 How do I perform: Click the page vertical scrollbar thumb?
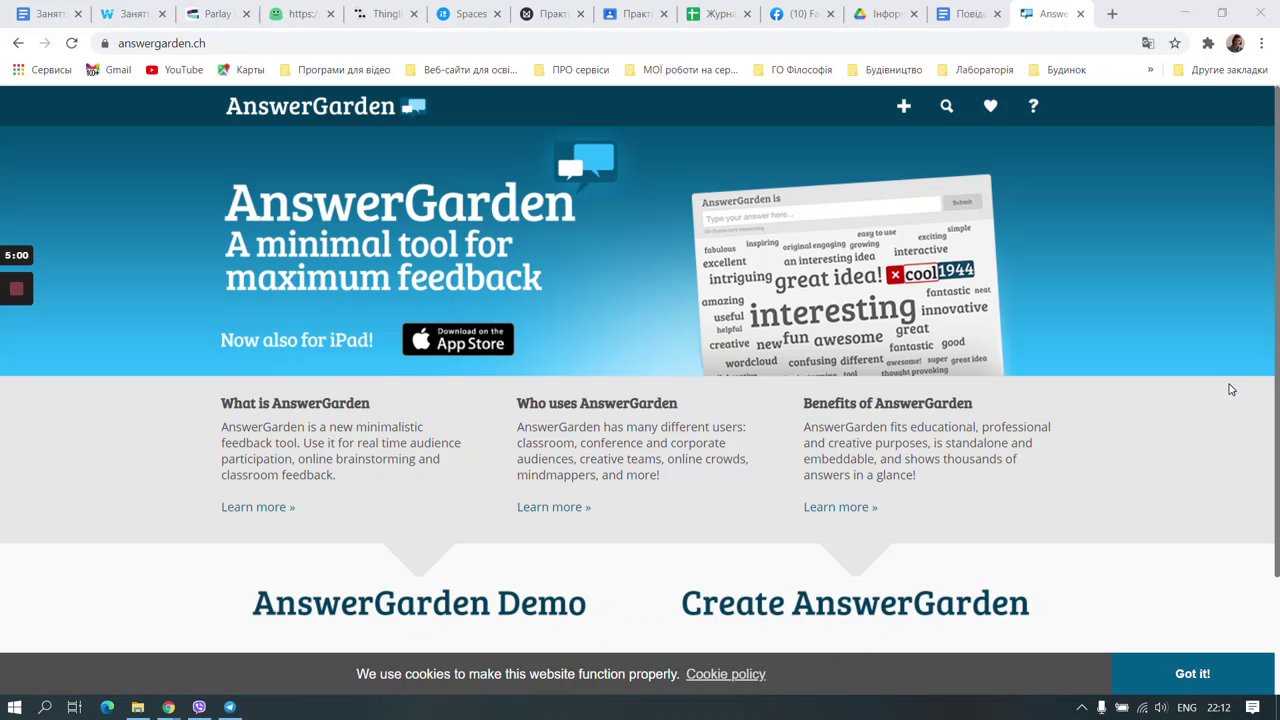tap(1276, 332)
